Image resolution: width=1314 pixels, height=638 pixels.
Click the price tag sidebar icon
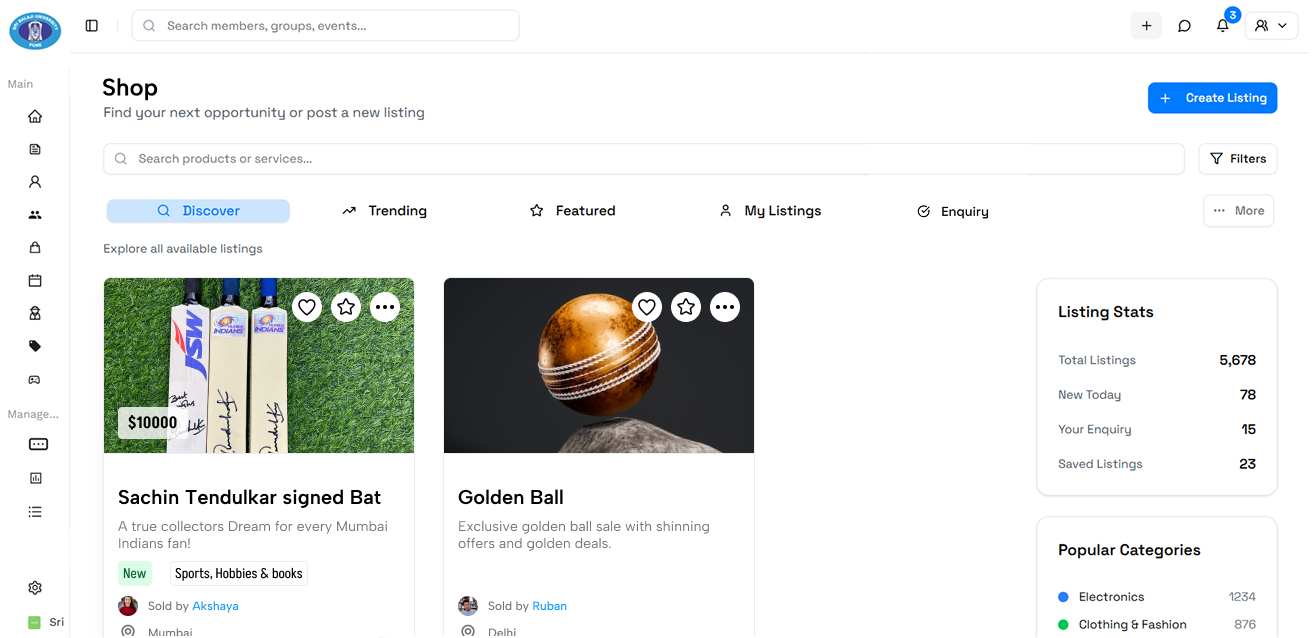coord(35,346)
